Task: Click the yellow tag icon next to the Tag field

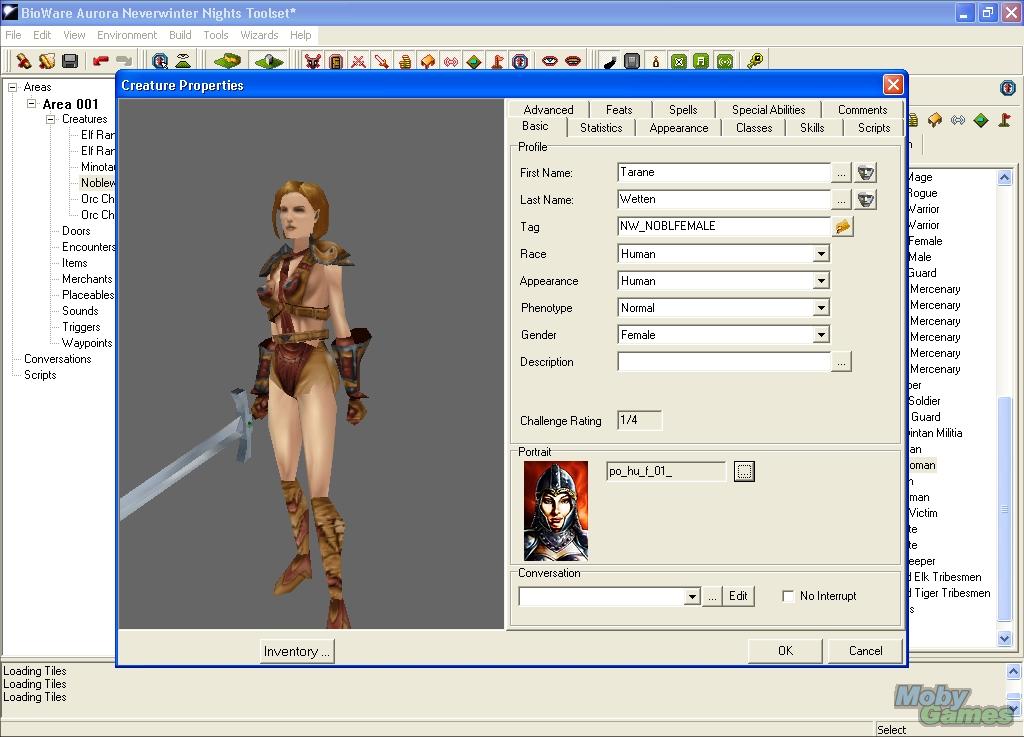Action: click(x=843, y=227)
